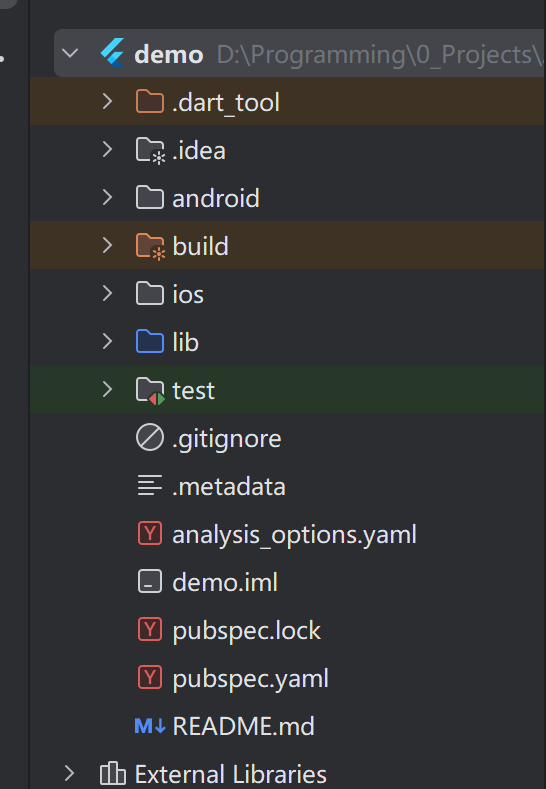Click the Markdown icon next to README.md
Image resolution: width=546 pixels, height=789 pixels.
pyautogui.click(x=150, y=726)
